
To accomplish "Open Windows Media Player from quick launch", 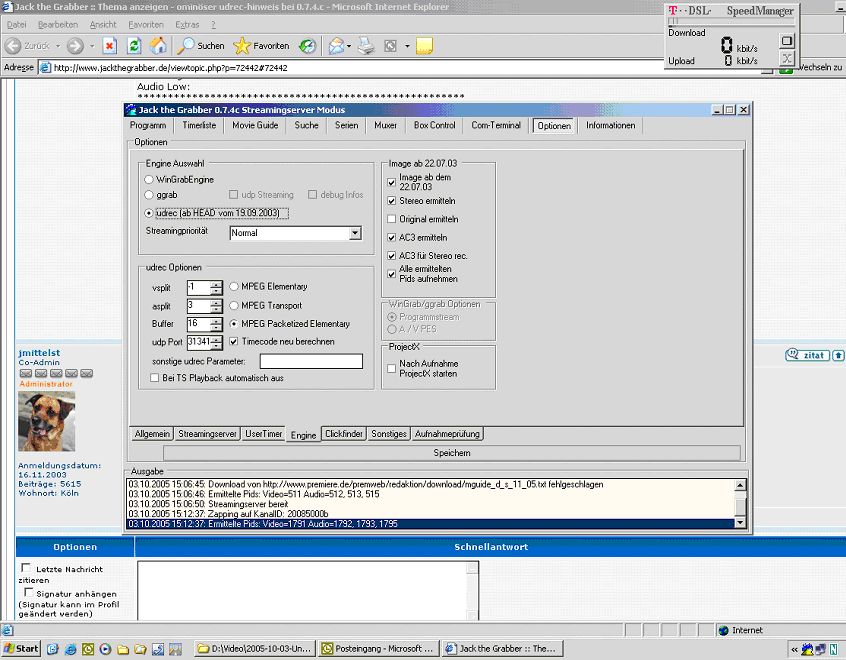I will [105, 649].
